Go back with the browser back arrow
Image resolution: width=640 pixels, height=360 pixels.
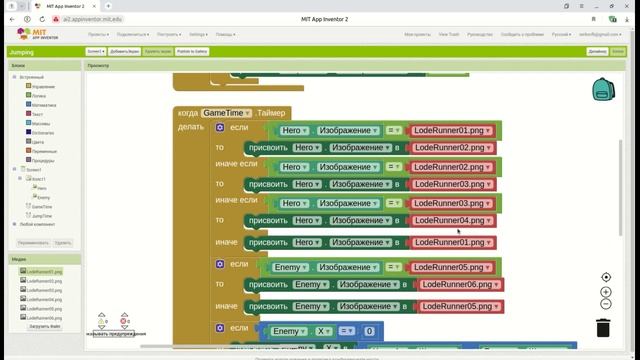12,19
